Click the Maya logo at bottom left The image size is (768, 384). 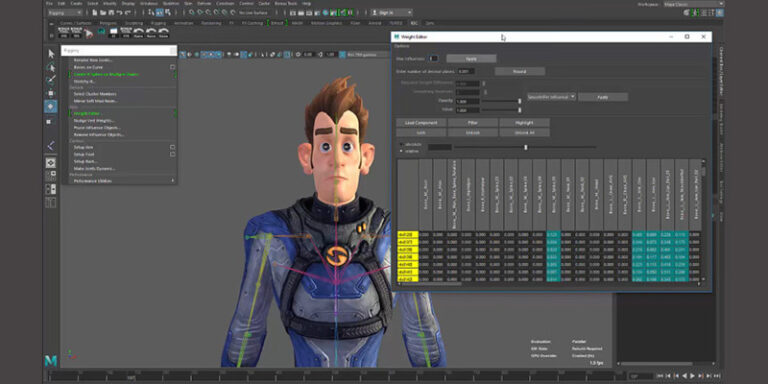pyautogui.click(x=51, y=360)
